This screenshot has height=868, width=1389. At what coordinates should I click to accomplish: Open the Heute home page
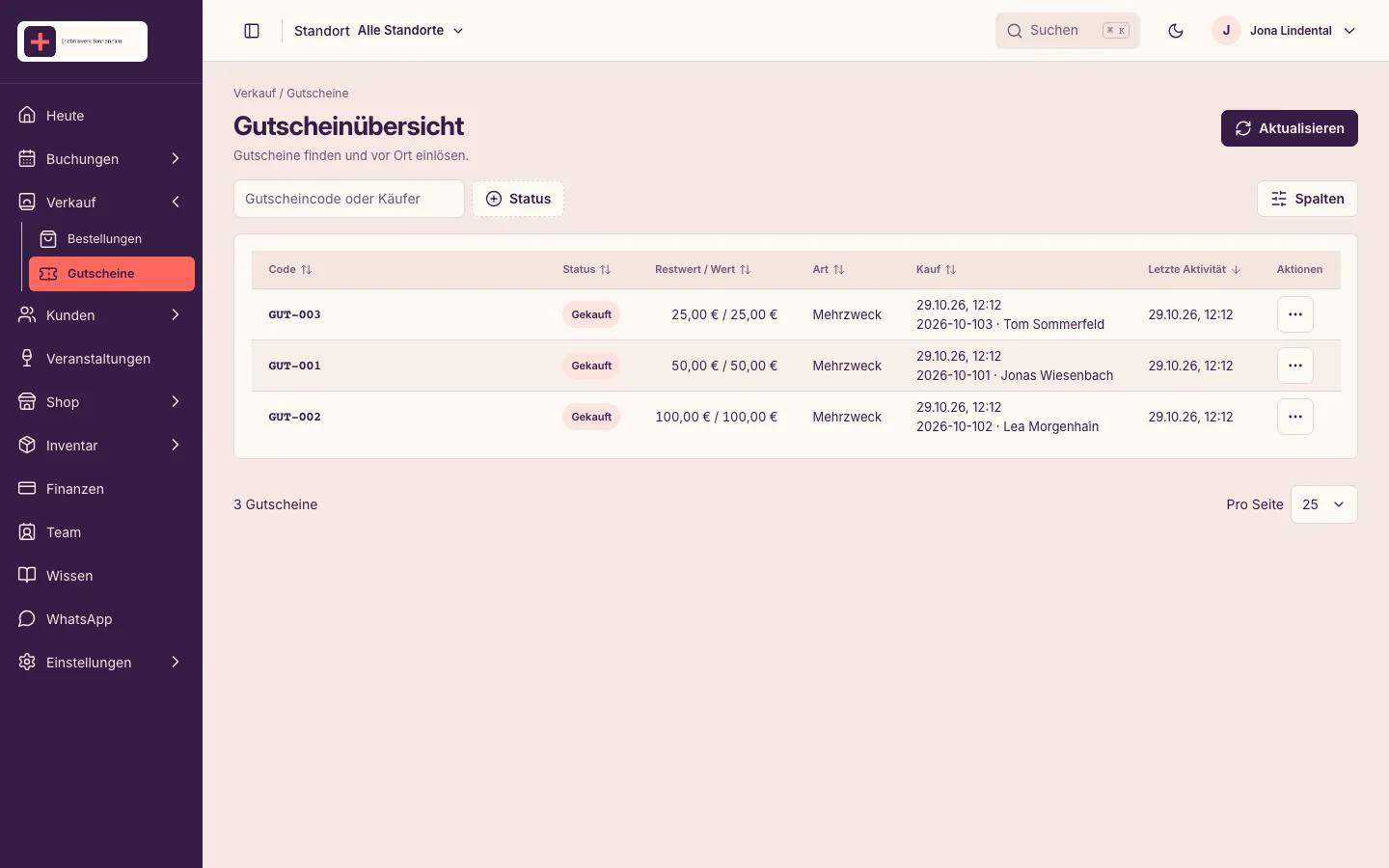tap(101, 116)
